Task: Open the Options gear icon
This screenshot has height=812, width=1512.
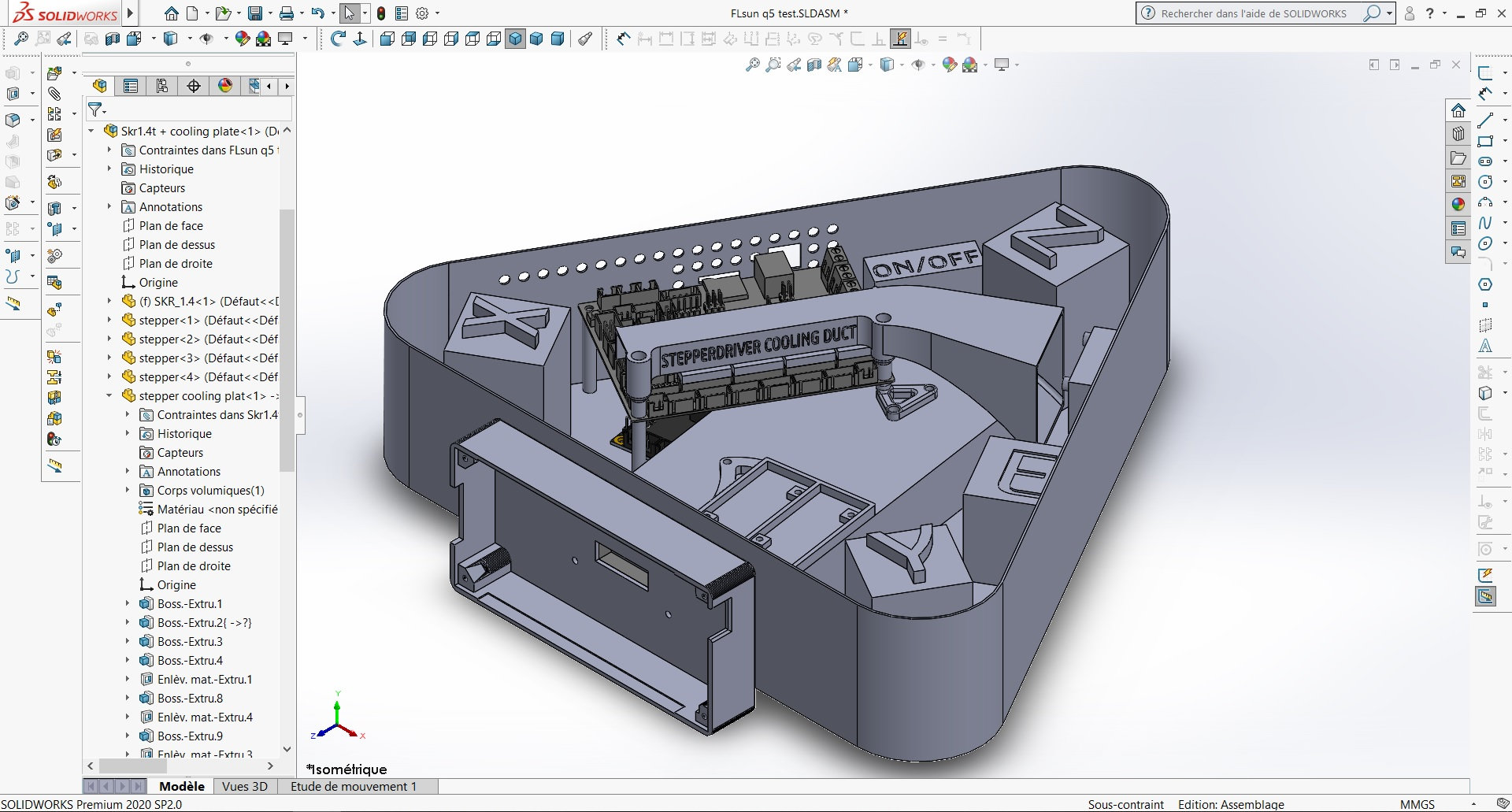Action: (x=422, y=13)
